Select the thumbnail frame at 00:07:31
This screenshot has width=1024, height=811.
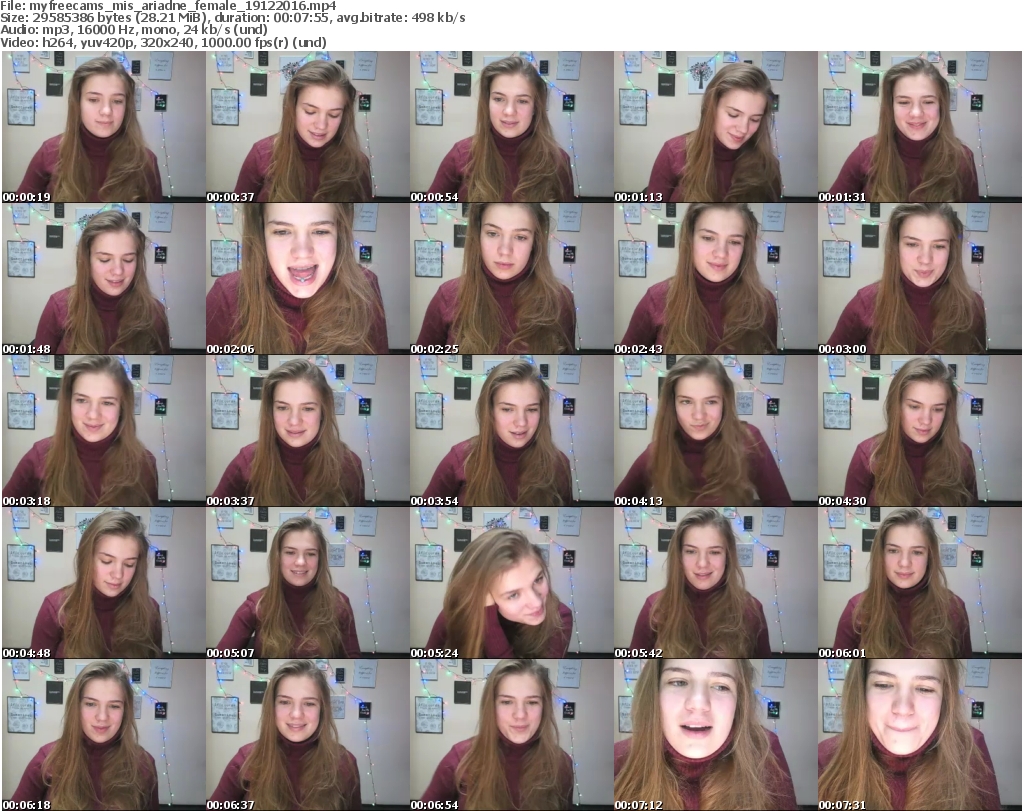click(x=920, y=735)
